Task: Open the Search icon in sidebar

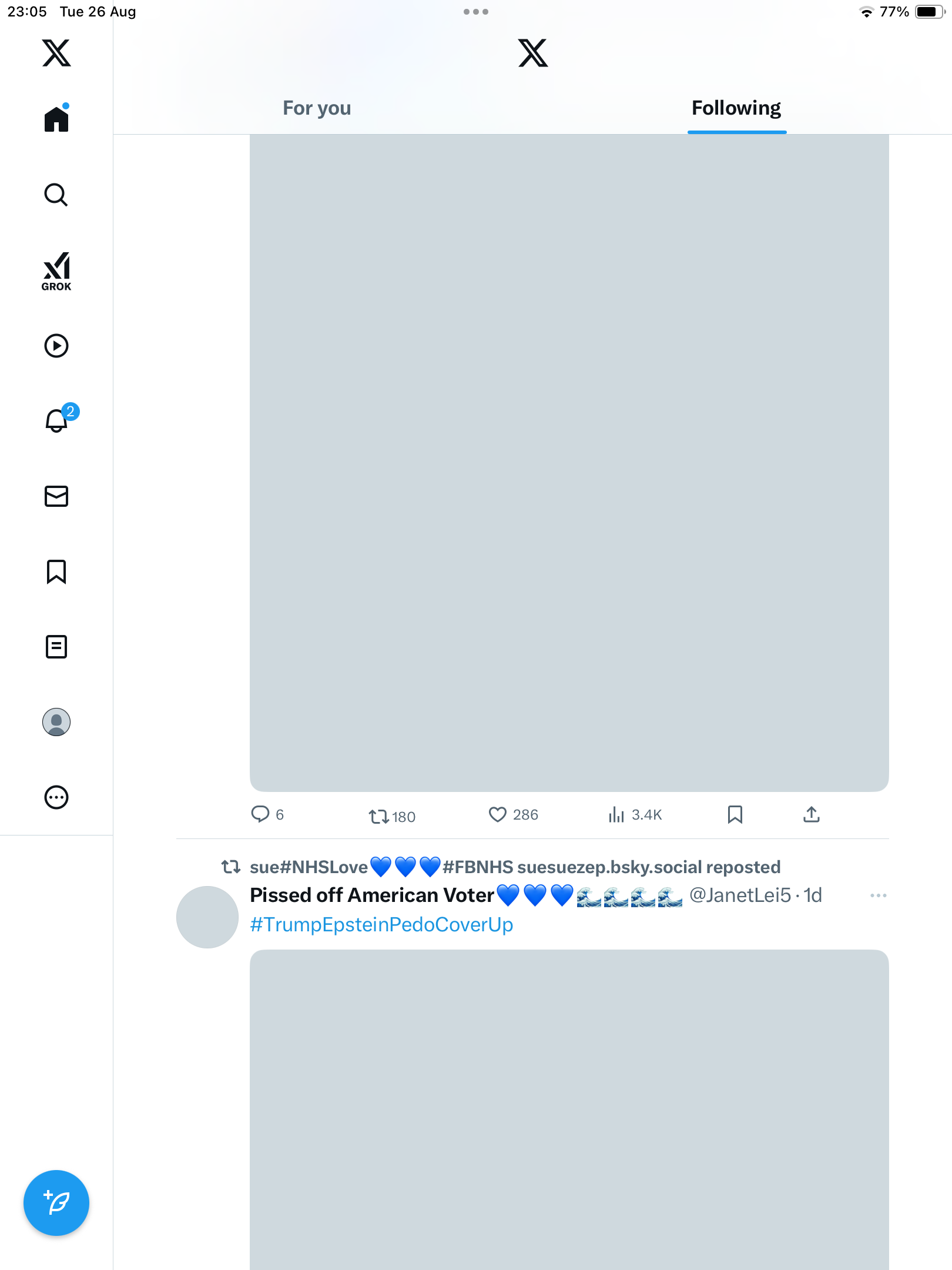Action: pyautogui.click(x=56, y=195)
